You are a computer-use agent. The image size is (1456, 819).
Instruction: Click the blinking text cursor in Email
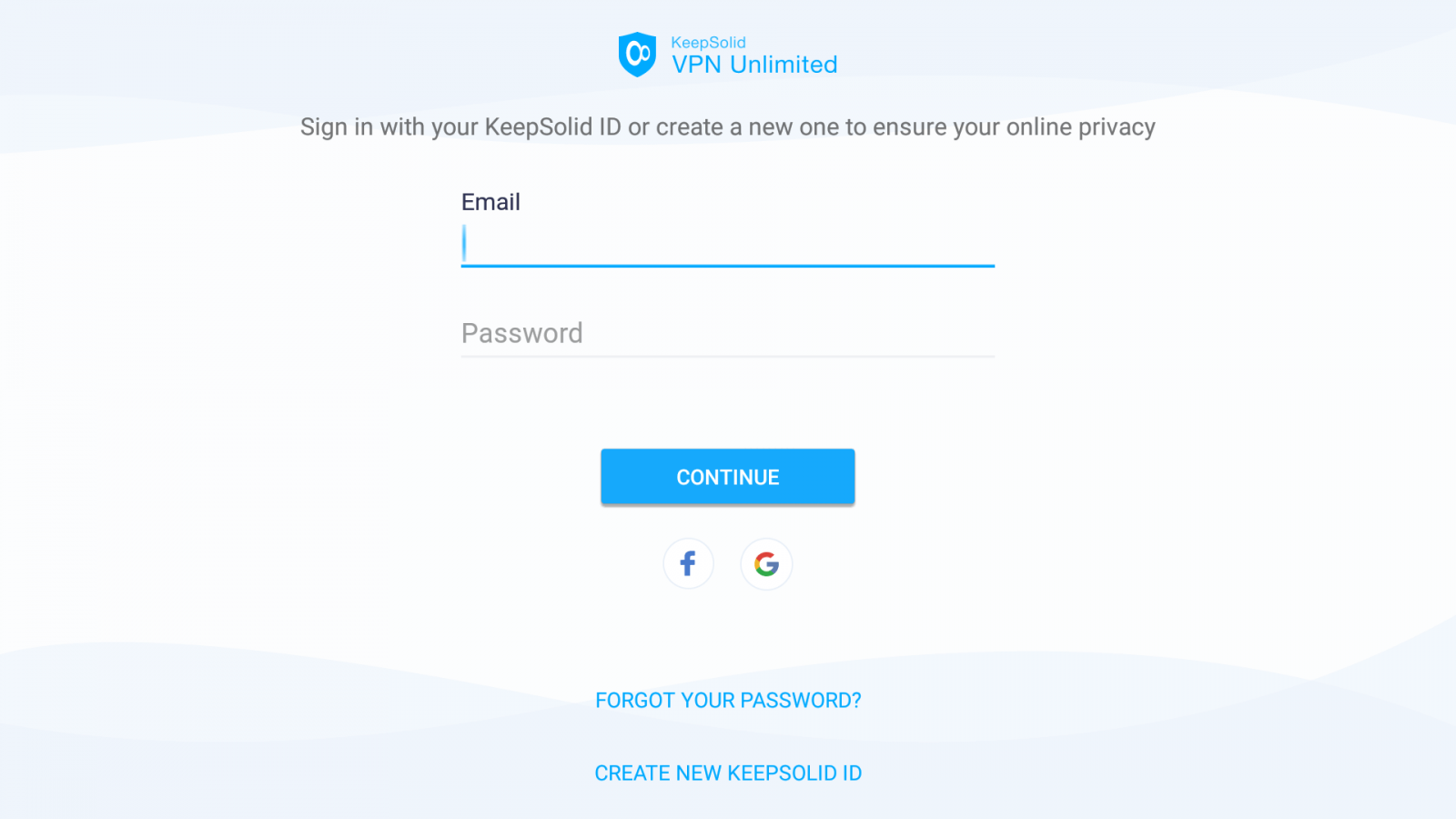click(464, 243)
